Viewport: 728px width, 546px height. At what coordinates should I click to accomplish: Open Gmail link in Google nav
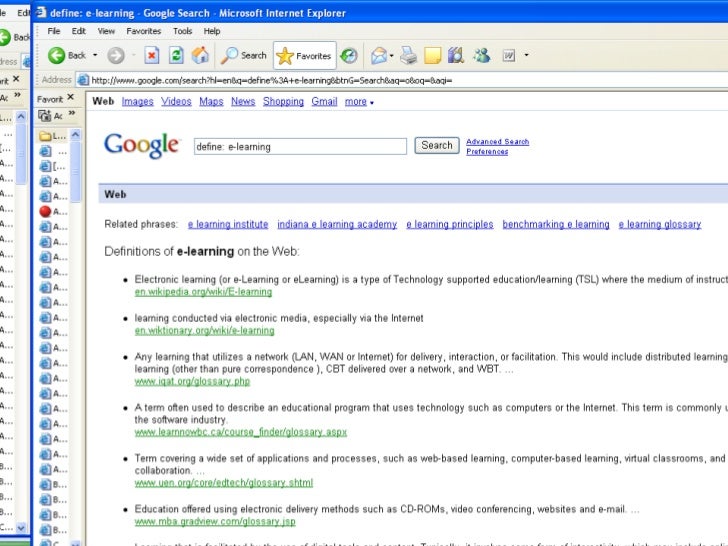click(324, 101)
